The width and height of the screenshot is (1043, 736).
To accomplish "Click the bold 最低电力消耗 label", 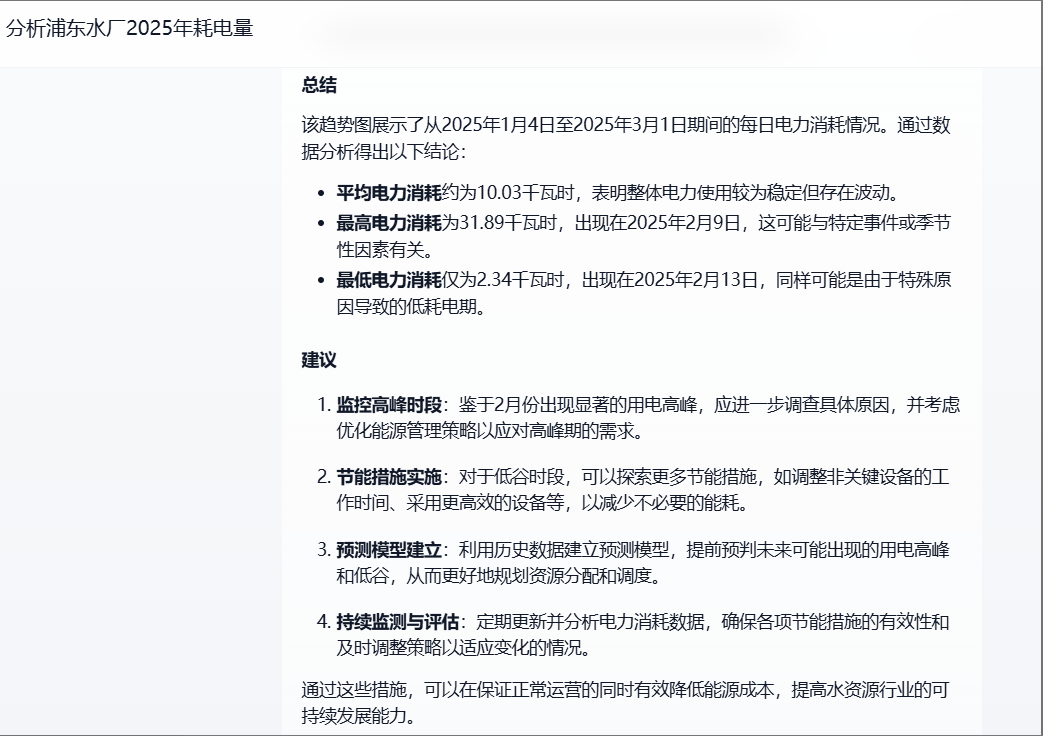I will point(388,280).
